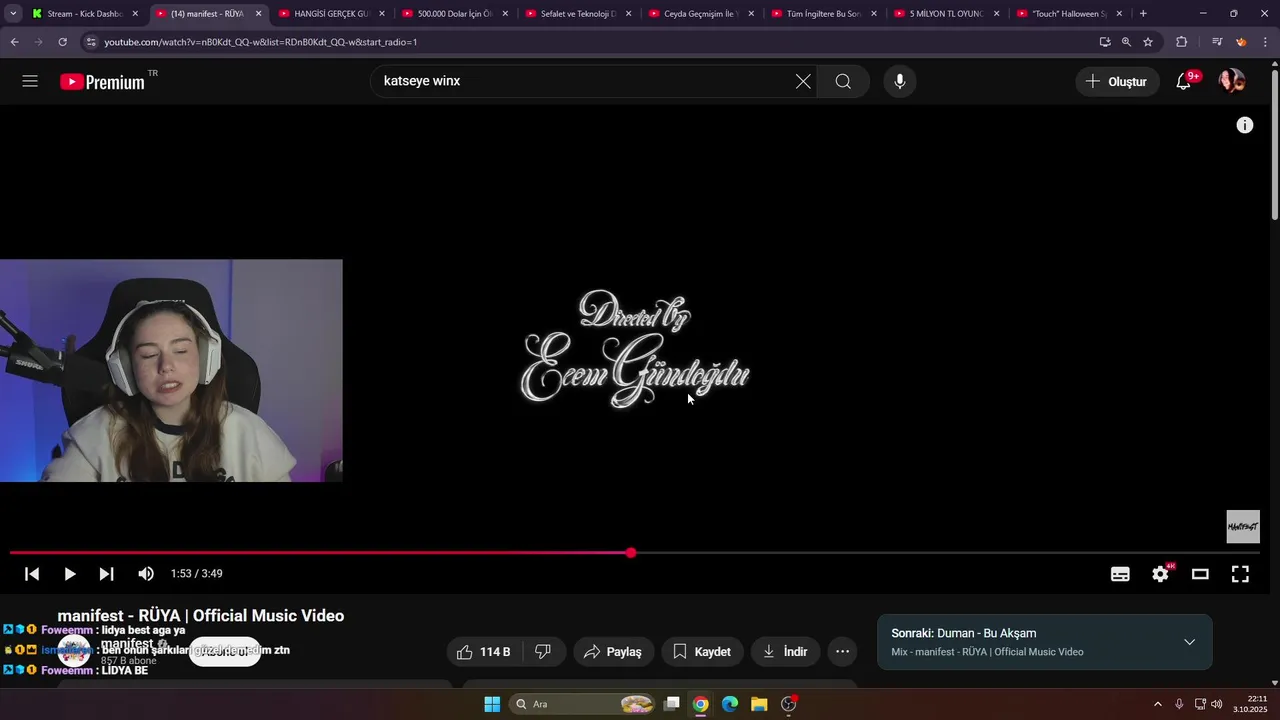The width and height of the screenshot is (1280, 720).
Task: Open the zoom magnifier in address bar
Action: [x=1126, y=42]
